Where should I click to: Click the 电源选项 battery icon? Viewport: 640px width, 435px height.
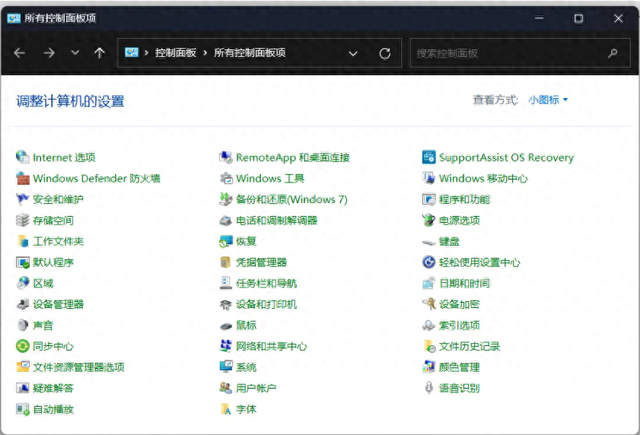tap(429, 220)
